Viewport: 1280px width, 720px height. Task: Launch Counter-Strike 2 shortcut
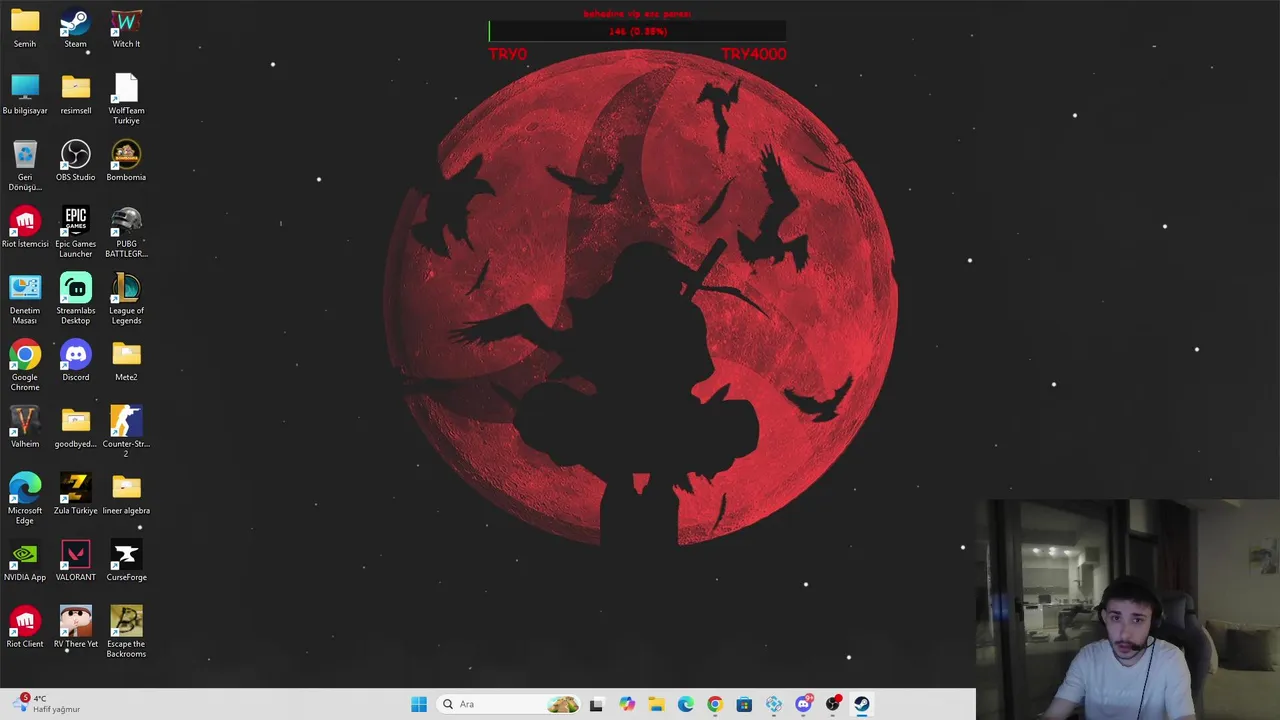[126, 432]
